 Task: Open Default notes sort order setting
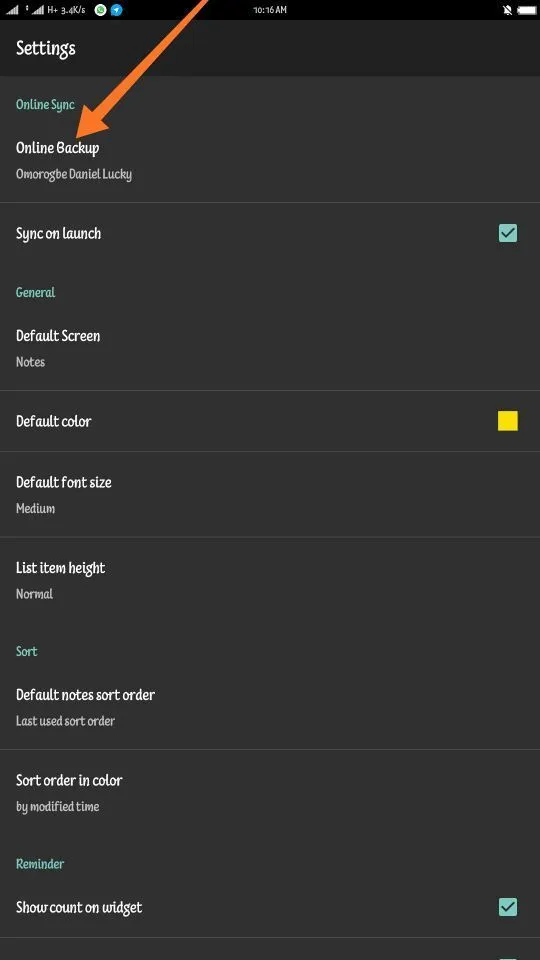point(270,707)
